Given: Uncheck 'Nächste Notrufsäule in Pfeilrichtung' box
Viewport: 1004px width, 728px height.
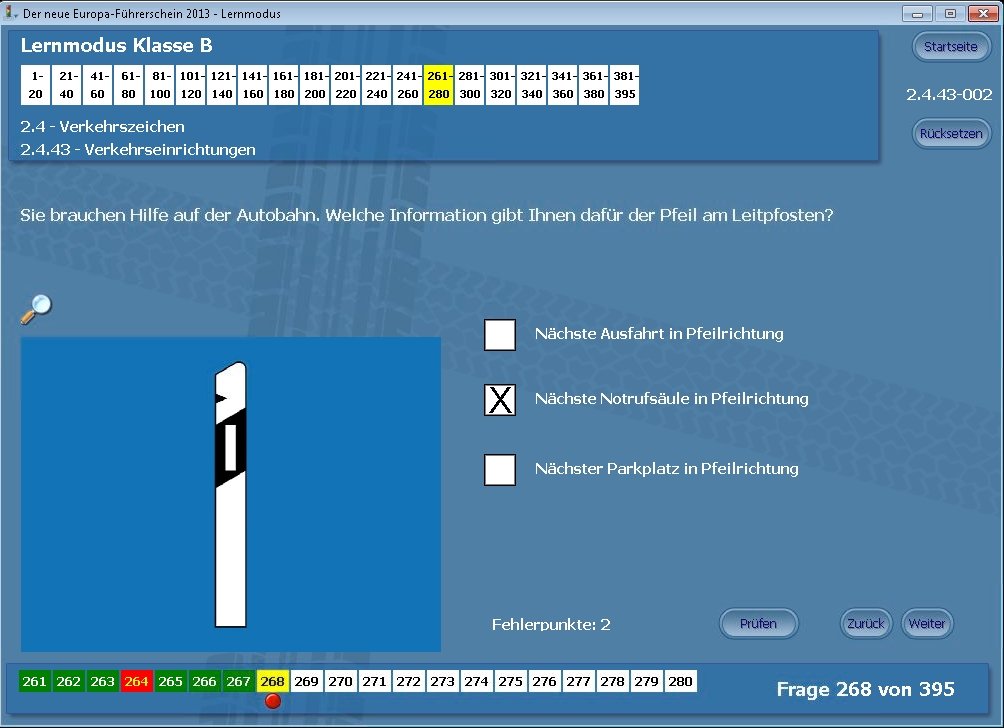Looking at the screenshot, I should [x=500, y=399].
